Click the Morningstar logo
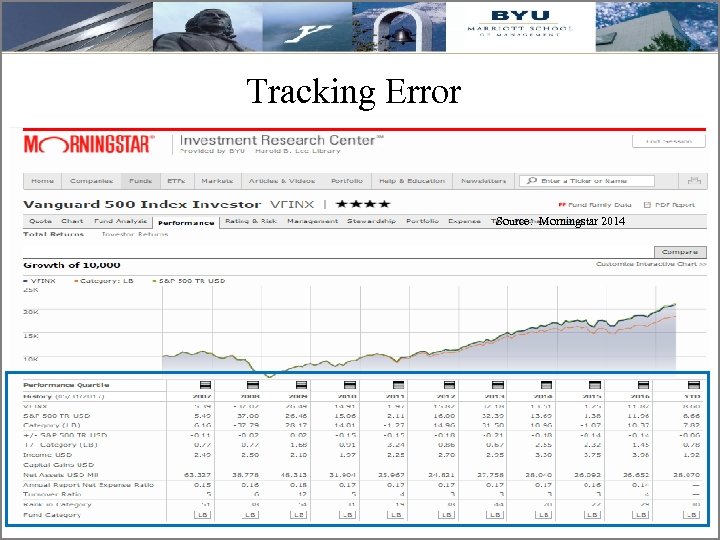Viewport: 720px width, 540px height. [89, 144]
